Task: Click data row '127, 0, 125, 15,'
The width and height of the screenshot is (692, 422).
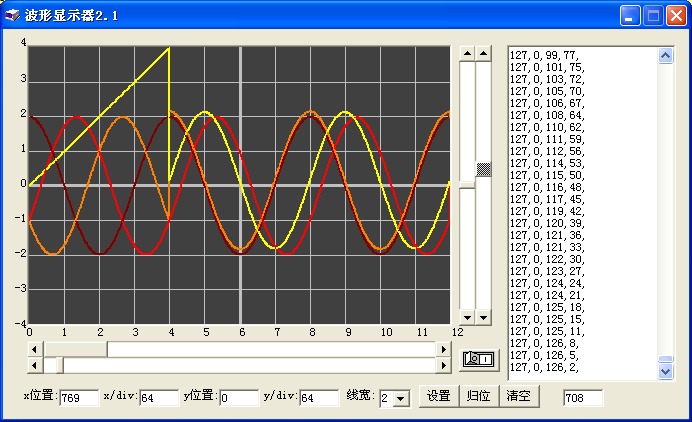Action: (x=547, y=319)
